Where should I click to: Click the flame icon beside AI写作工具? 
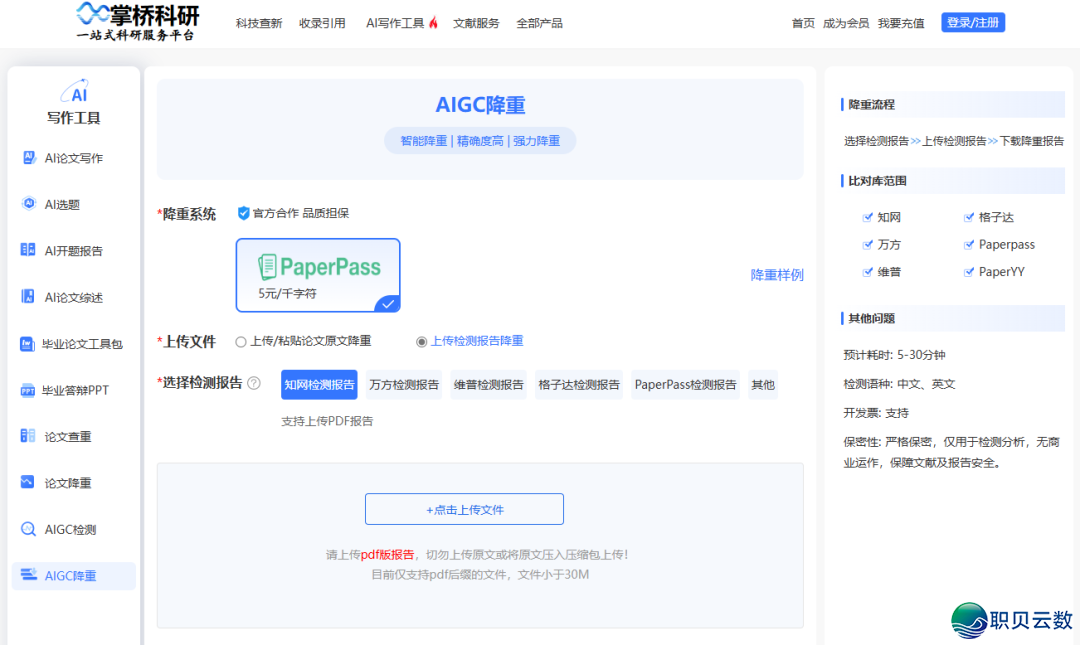click(433, 23)
